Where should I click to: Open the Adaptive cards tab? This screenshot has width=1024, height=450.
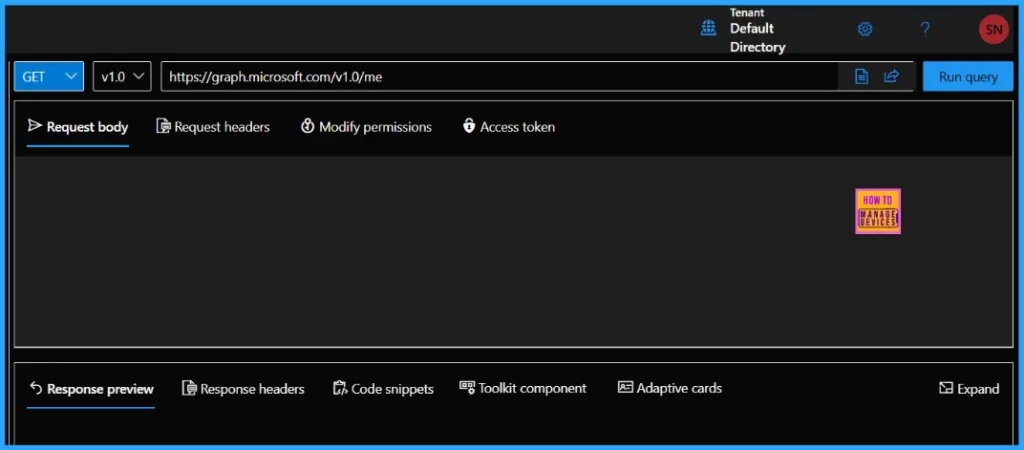pos(670,388)
